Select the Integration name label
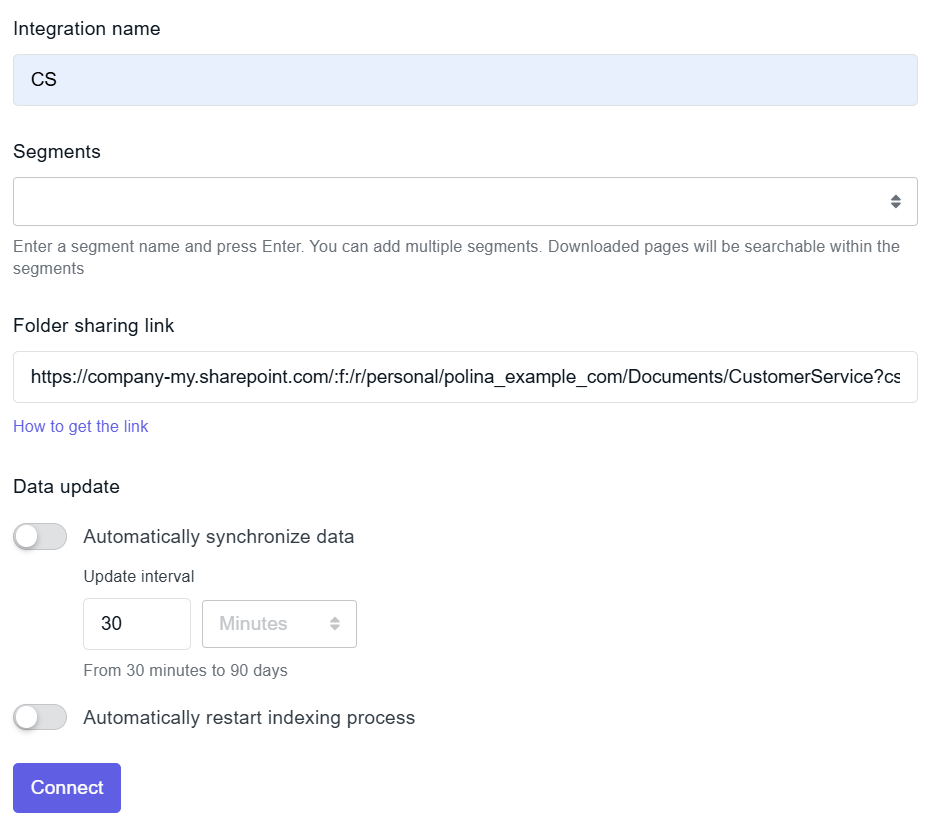 point(86,29)
